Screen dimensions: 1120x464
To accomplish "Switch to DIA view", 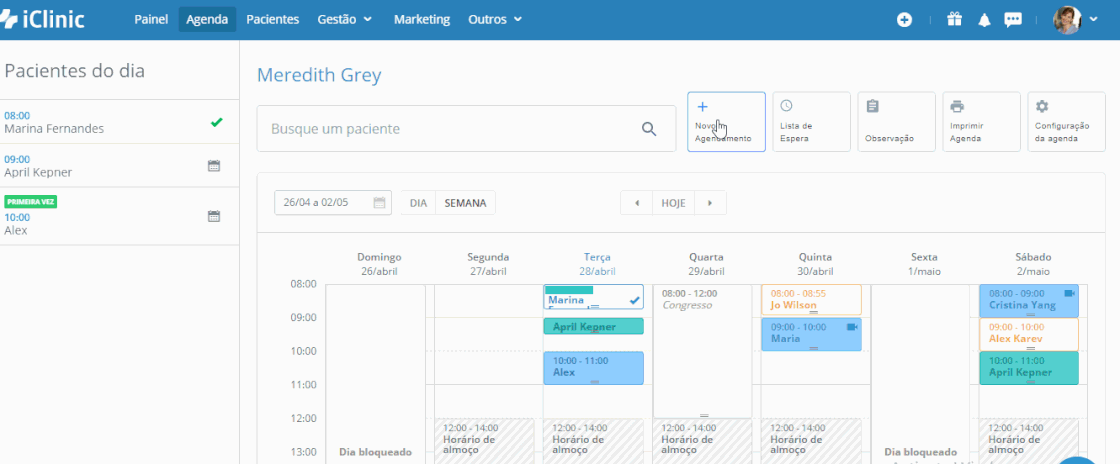I will pos(418,203).
